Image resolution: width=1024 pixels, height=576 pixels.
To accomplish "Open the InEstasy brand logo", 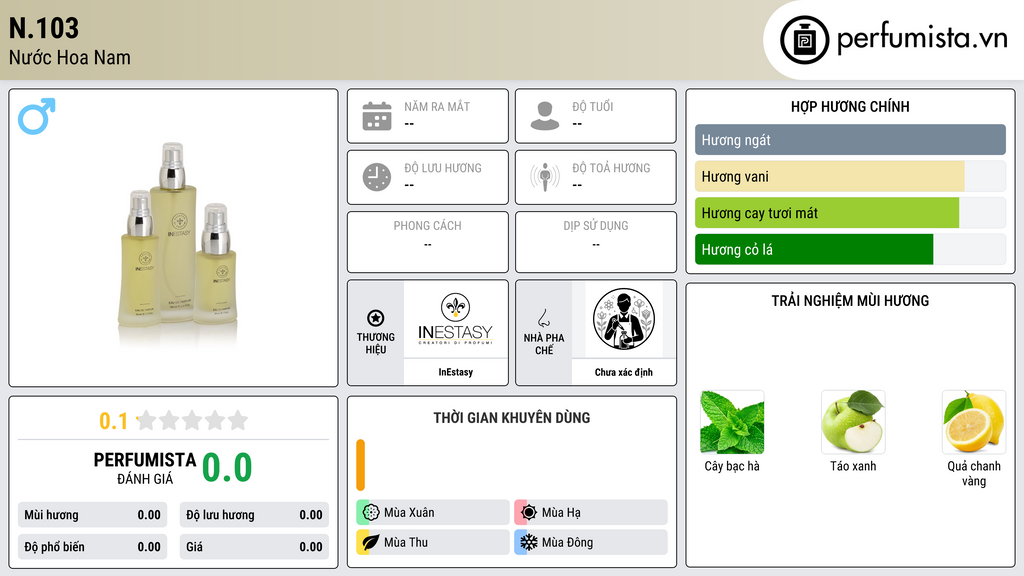I will pyautogui.click(x=455, y=319).
